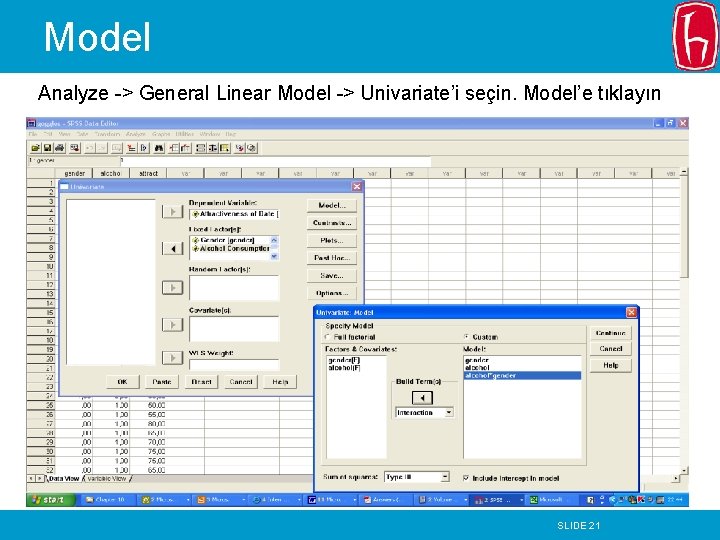Screen dimensions: 720x540
Task: Click the arrow button beside WLS Weight
Action: (x=173, y=358)
